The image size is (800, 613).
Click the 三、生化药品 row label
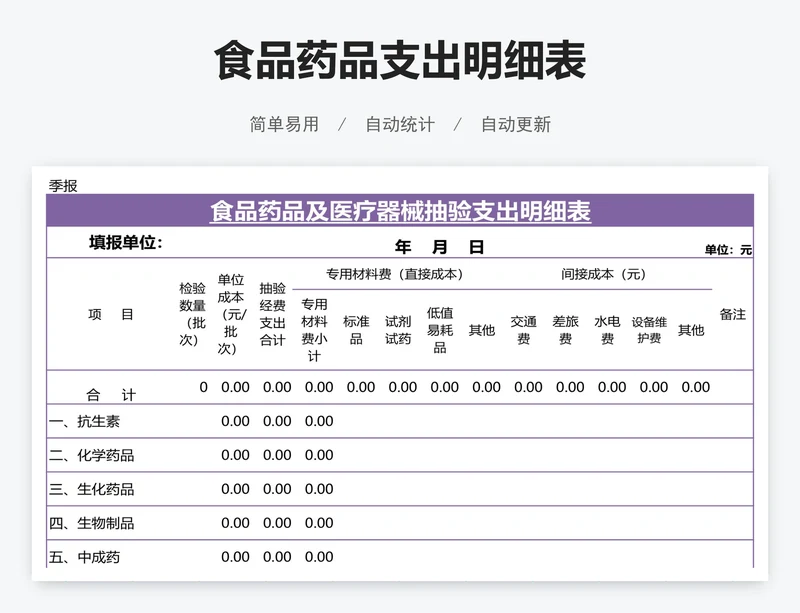tap(92, 489)
